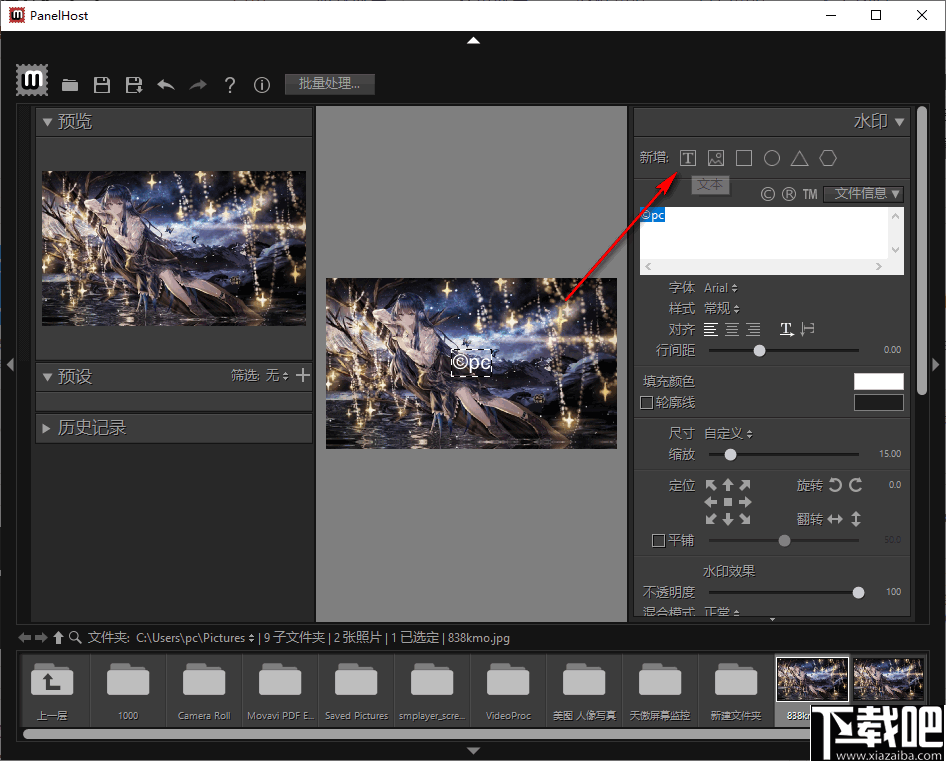The width and height of the screenshot is (946, 761).
Task: Add an image watermark
Action: (x=716, y=158)
